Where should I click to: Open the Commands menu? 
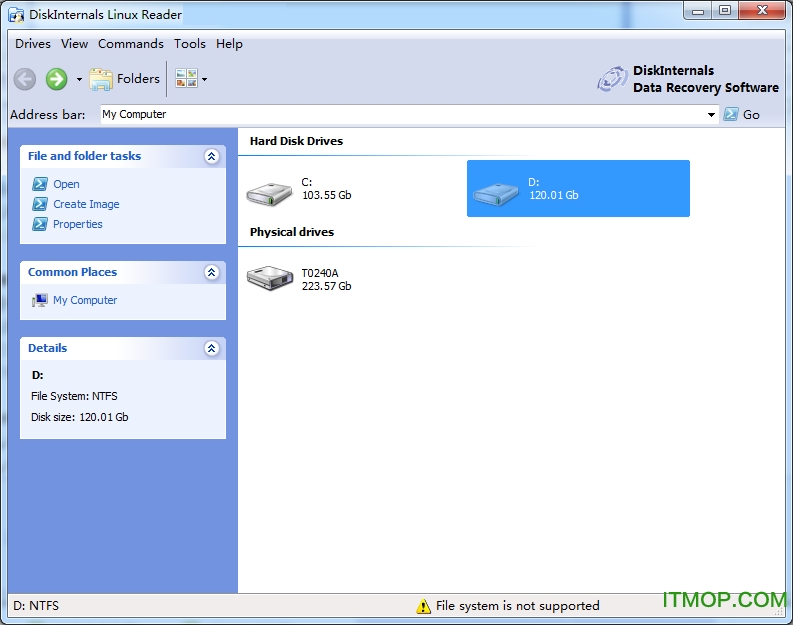pos(130,44)
